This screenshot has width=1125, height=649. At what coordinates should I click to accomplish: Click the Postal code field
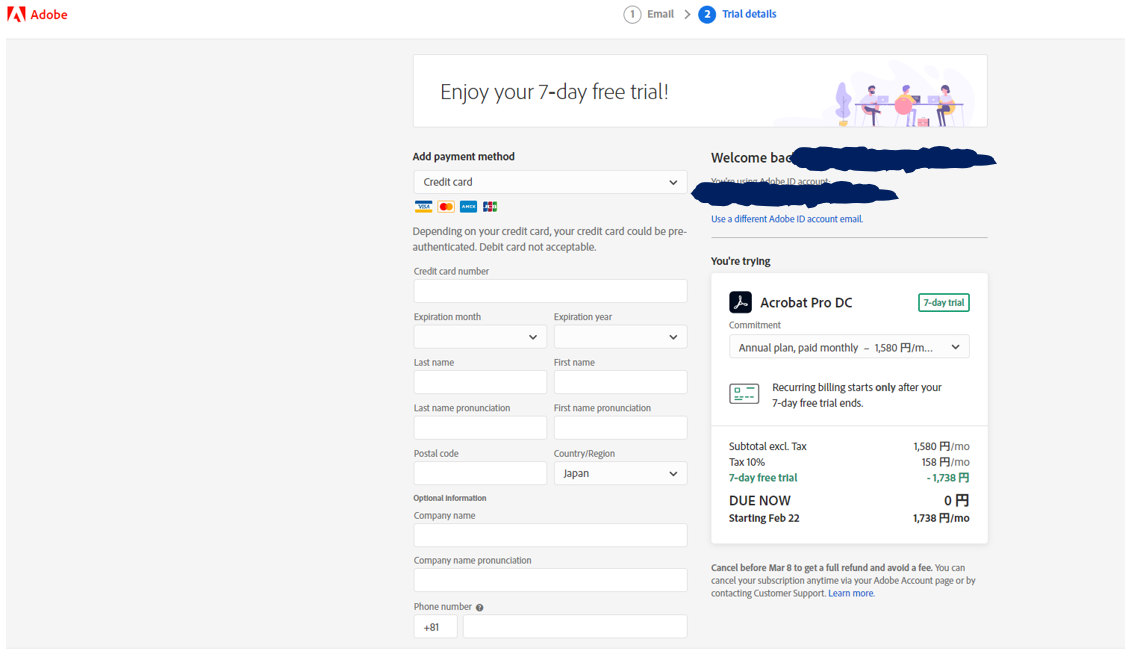pyautogui.click(x=480, y=473)
